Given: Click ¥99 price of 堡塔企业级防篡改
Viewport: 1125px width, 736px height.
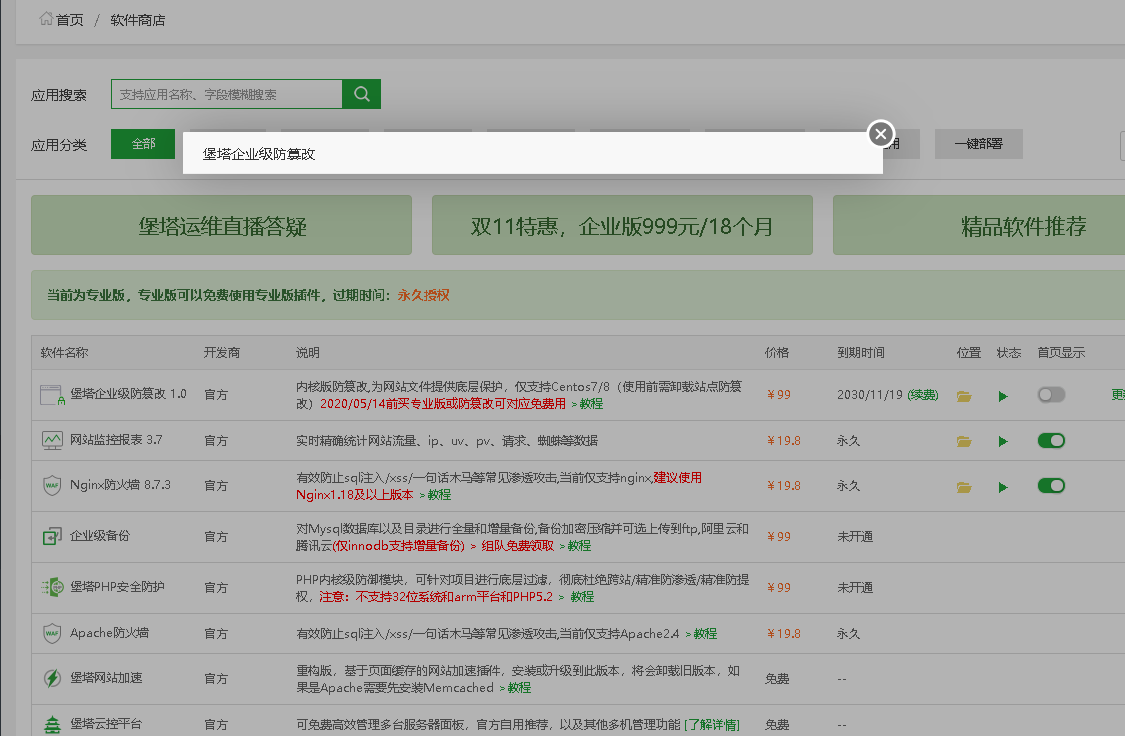Looking at the screenshot, I should [778, 395].
